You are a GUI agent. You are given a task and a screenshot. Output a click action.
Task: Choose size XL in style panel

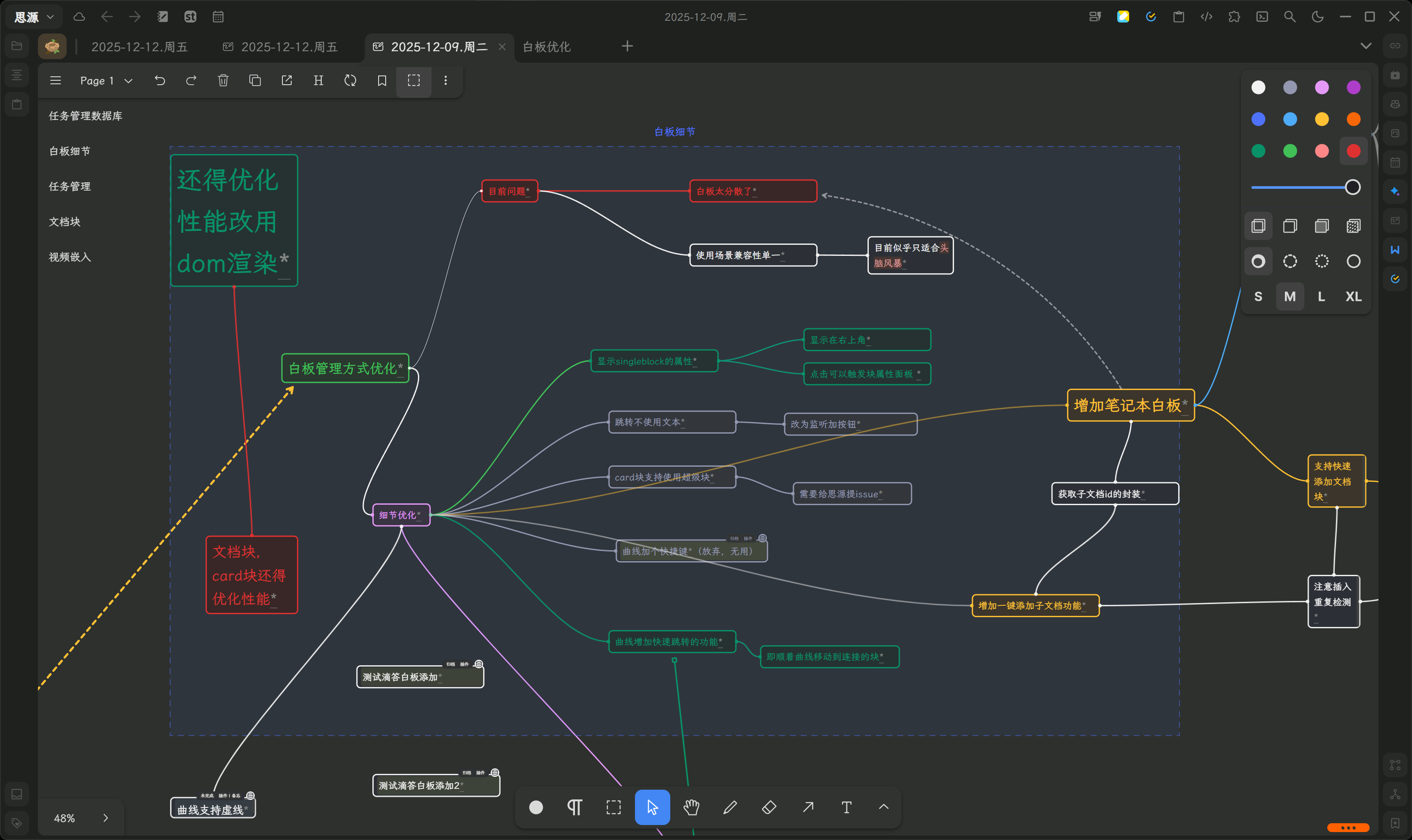(x=1353, y=296)
